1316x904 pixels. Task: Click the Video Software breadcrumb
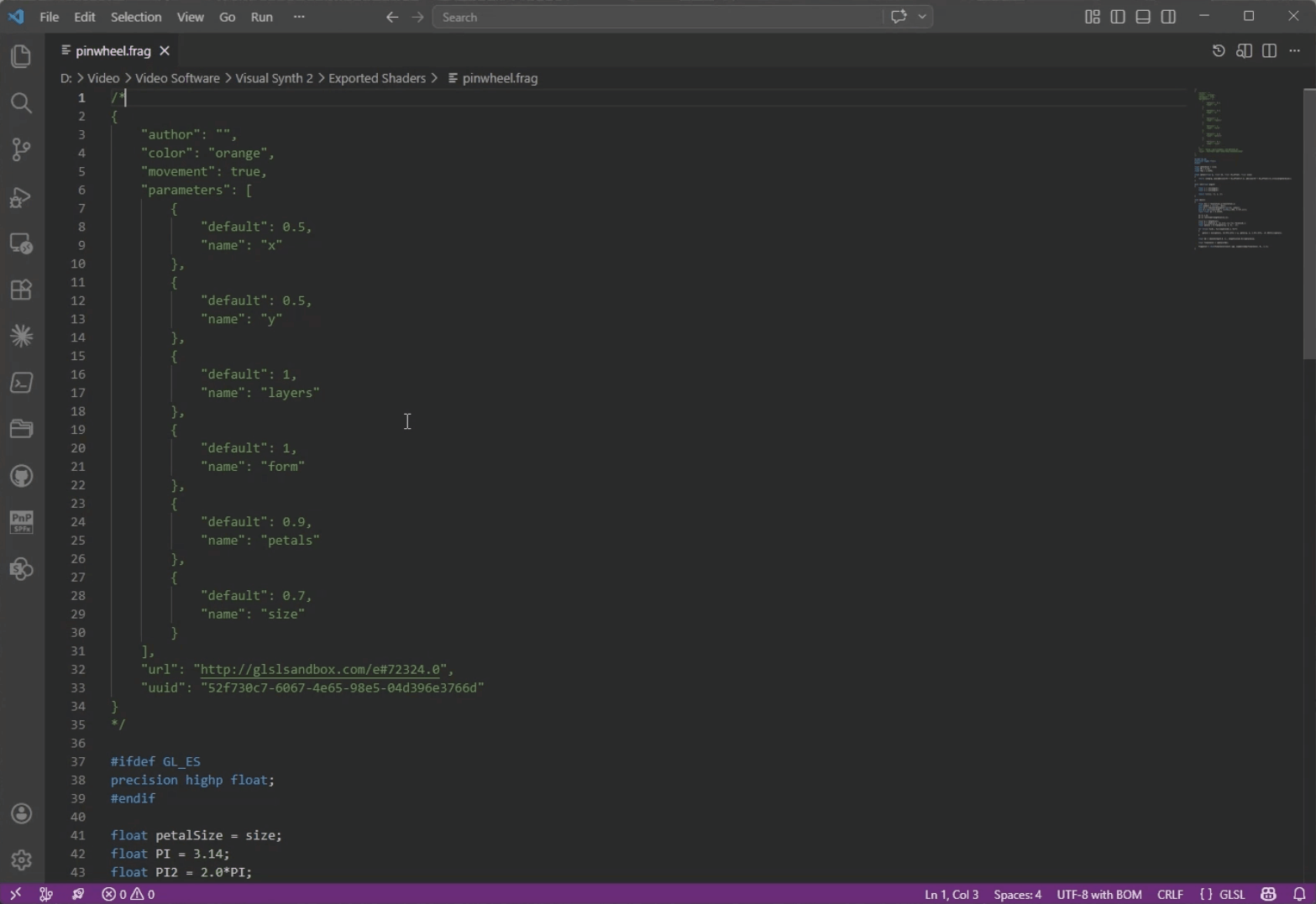[x=177, y=78]
